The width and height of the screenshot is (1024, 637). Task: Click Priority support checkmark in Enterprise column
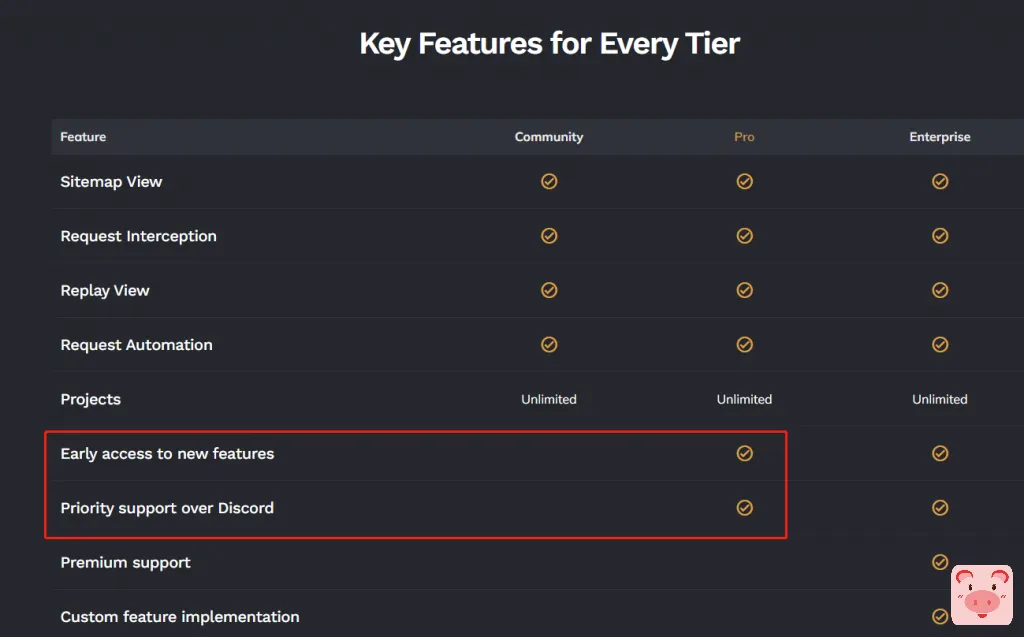(x=940, y=508)
